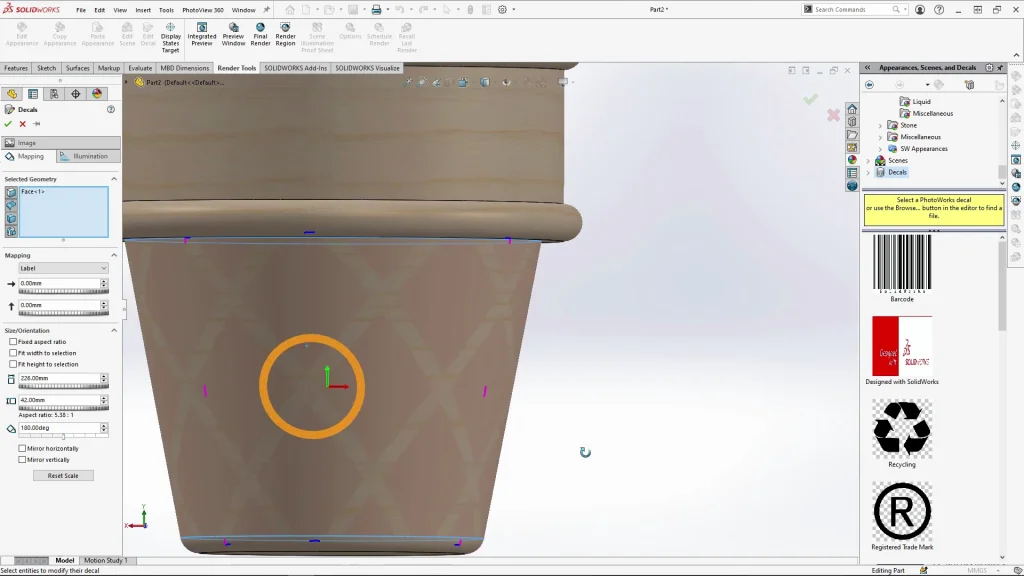Adjust the decal rotation angle slider
The image size is (1024, 576).
point(63,437)
